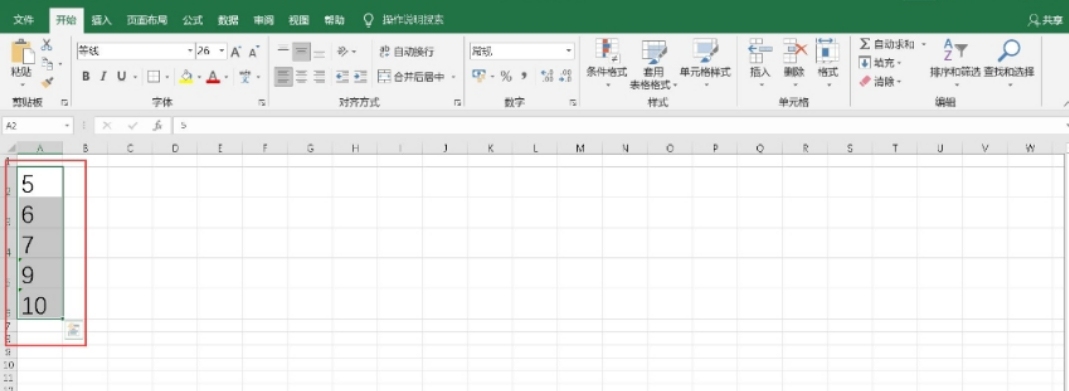Open the File (文件) tab
This screenshot has height=391, width=1069.
pyautogui.click(x=24, y=20)
